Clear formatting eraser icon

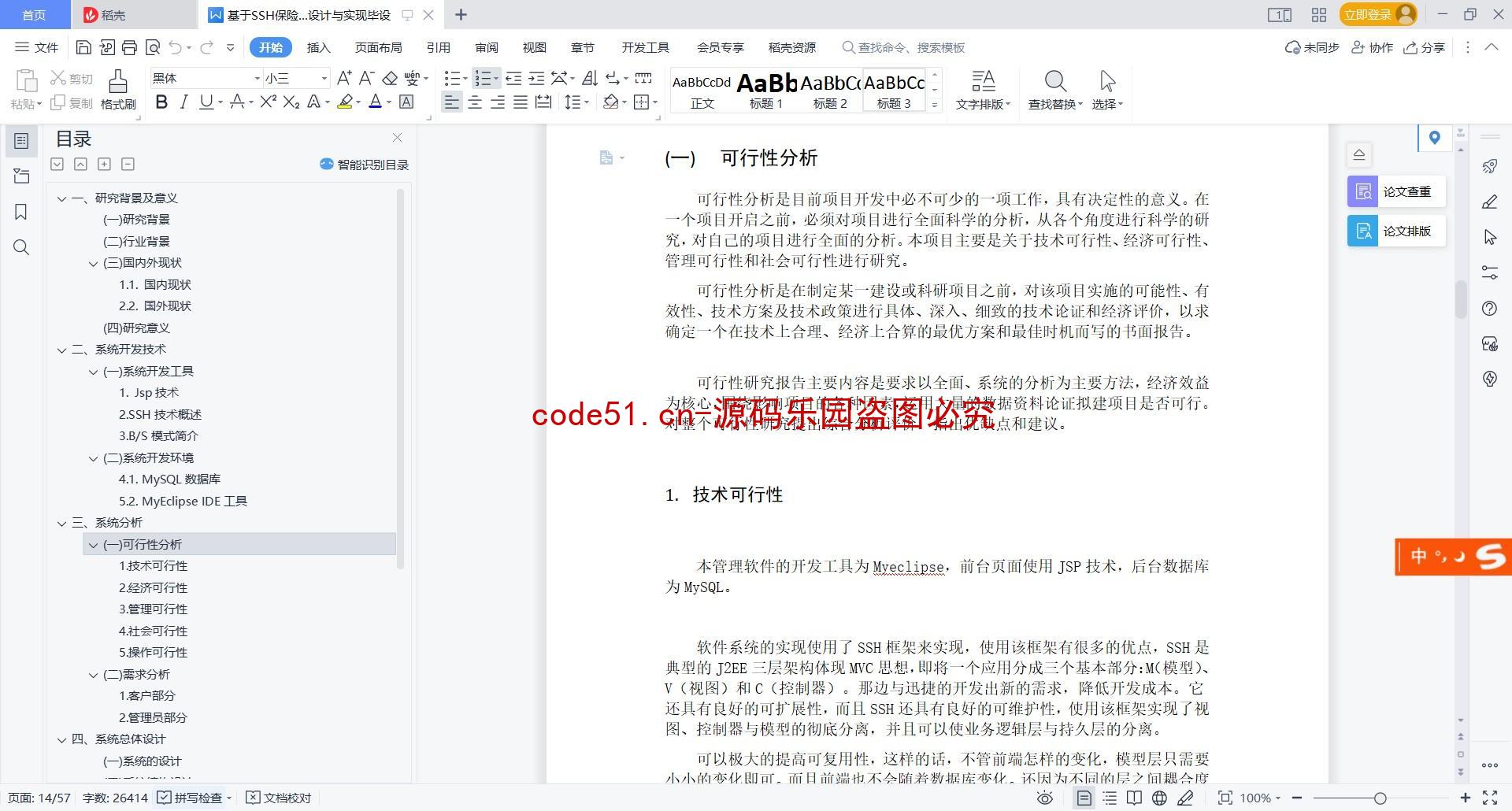(389, 78)
